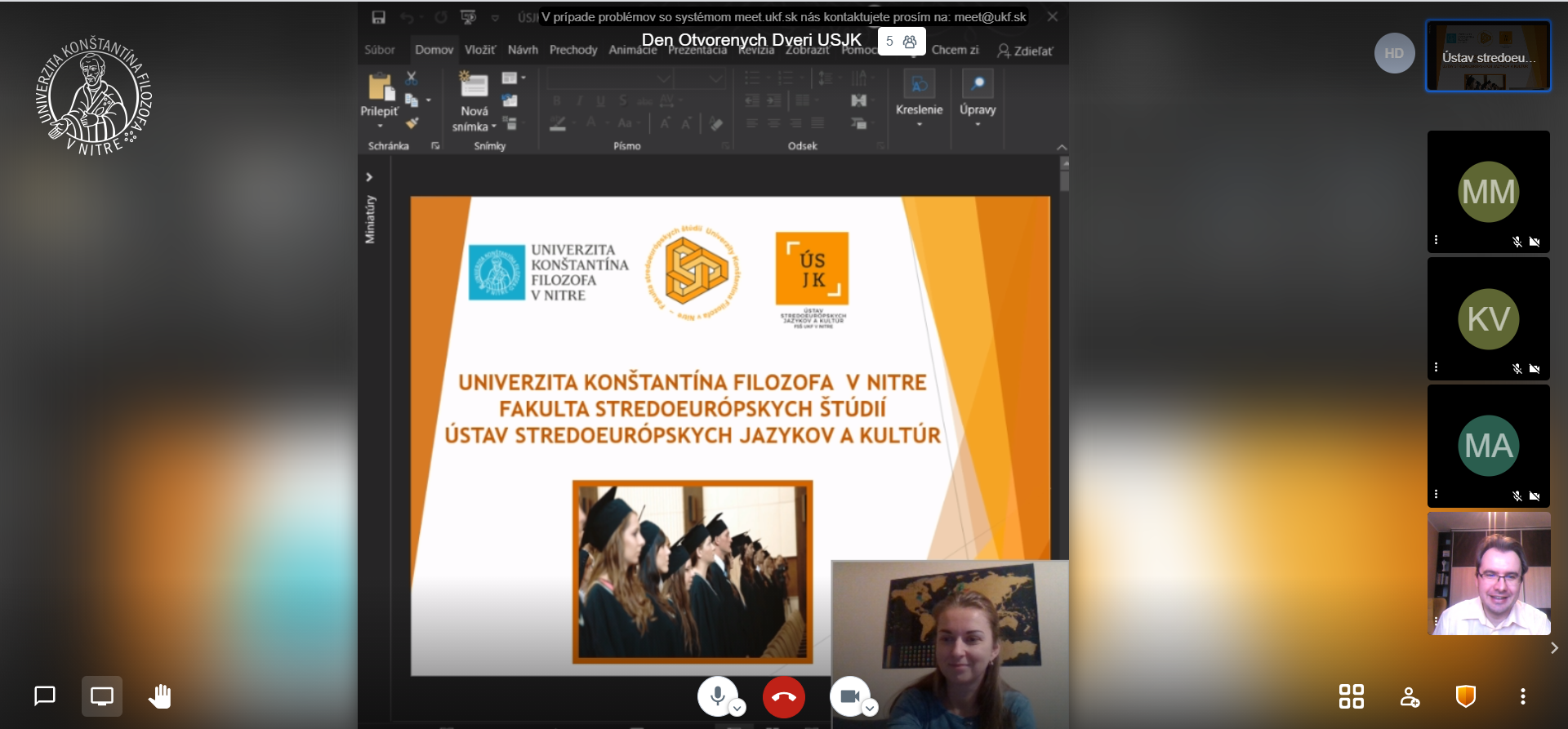Screen dimensions: 1568x729
Task: Switch to the Animácie tab
Action: [x=633, y=50]
